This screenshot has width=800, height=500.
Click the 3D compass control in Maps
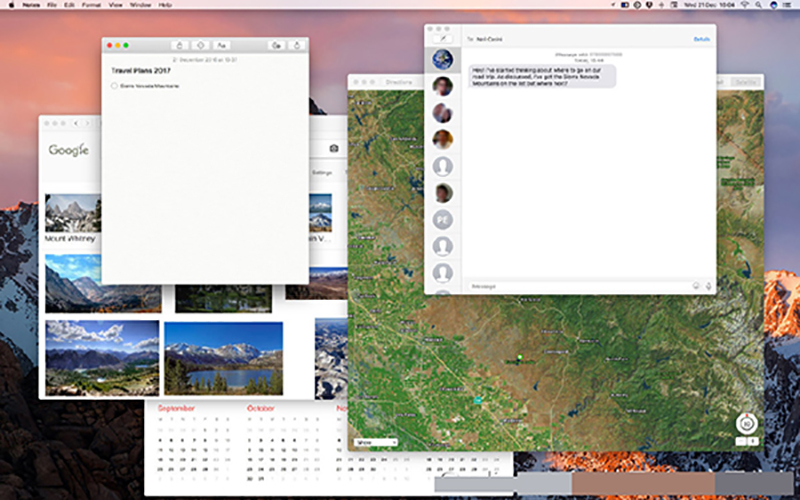pos(746,423)
